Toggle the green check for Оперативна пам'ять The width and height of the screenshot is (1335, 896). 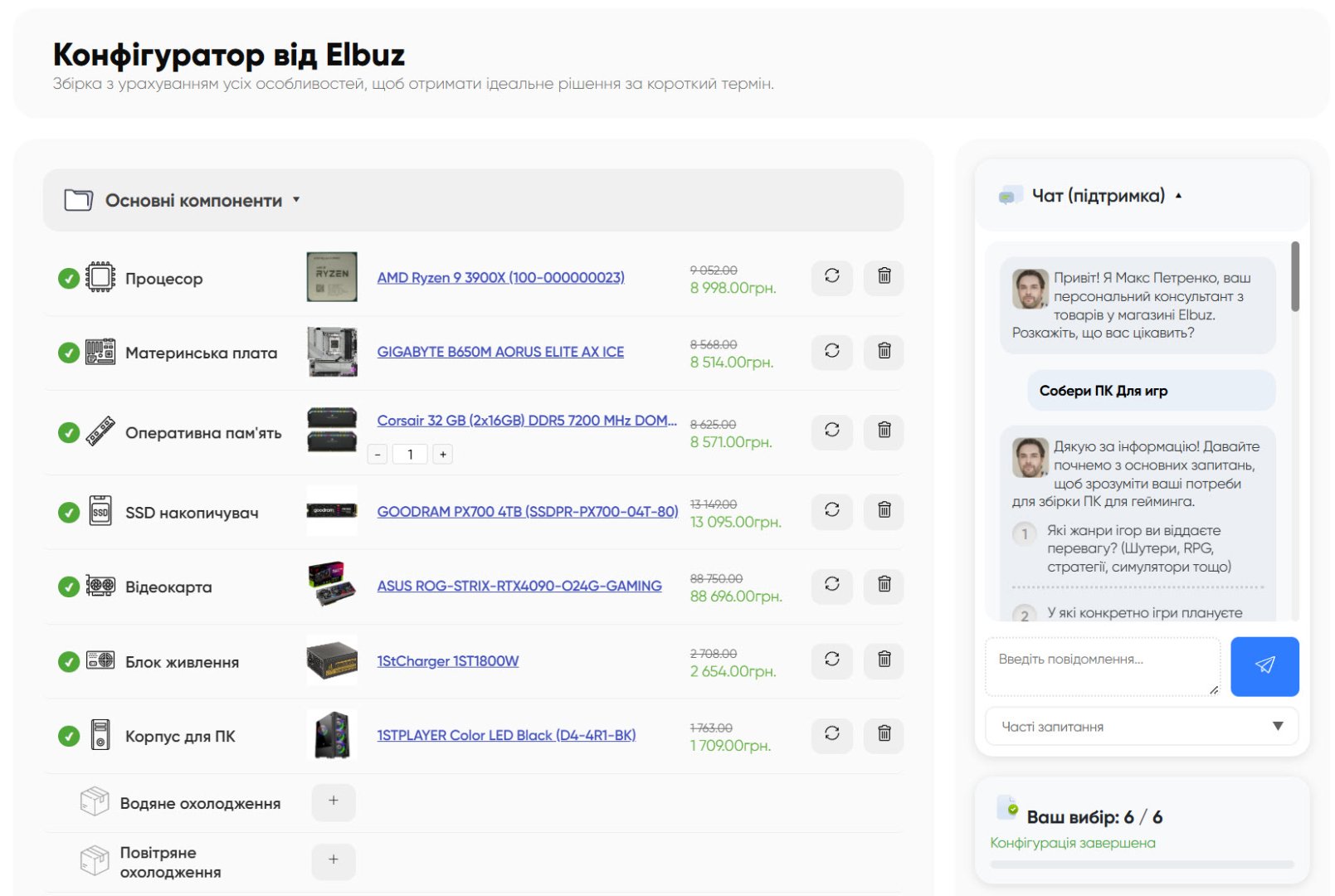point(69,432)
